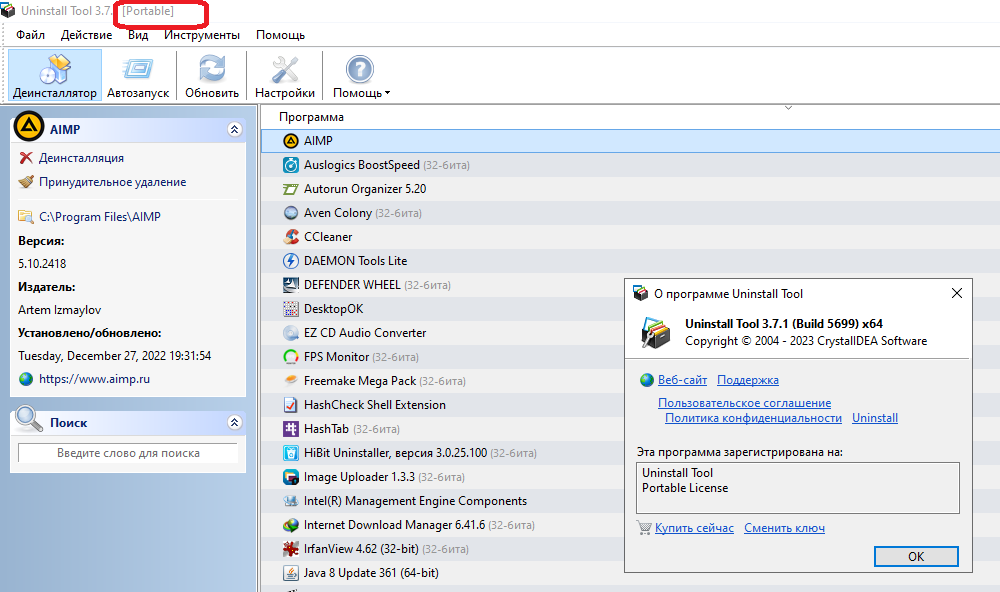This screenshot has height=592, width=1000.
Task: Switch to the Автозапуск toolbar section
Action: coord(138,76)
